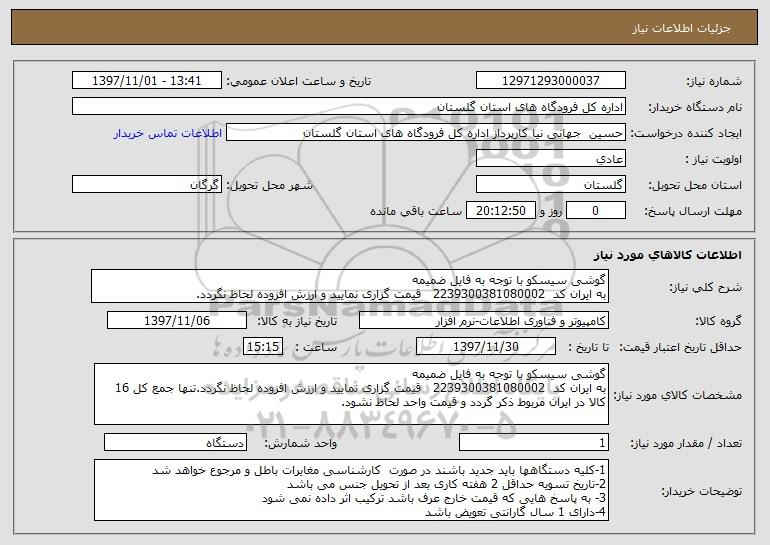The image size is (770, 545).
Task: Click the label تاریخ و ساعت اعلان عمومی
Action: click(x=299, y=81)
